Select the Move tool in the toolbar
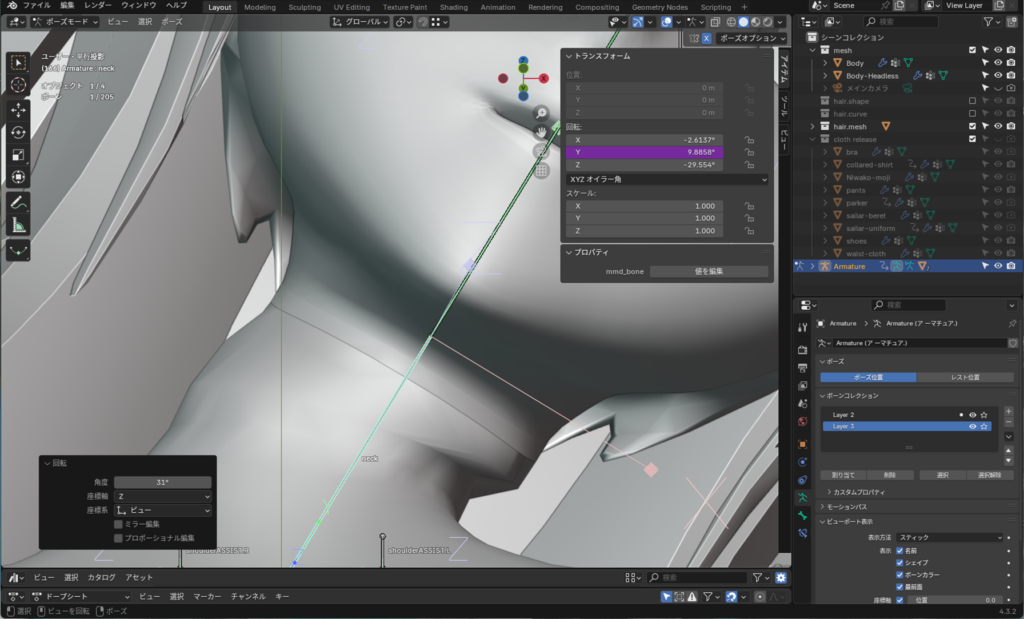Image resolution: width=1024 pixels, height=619 pixels. pyautogui.click(x=19, y=109)
